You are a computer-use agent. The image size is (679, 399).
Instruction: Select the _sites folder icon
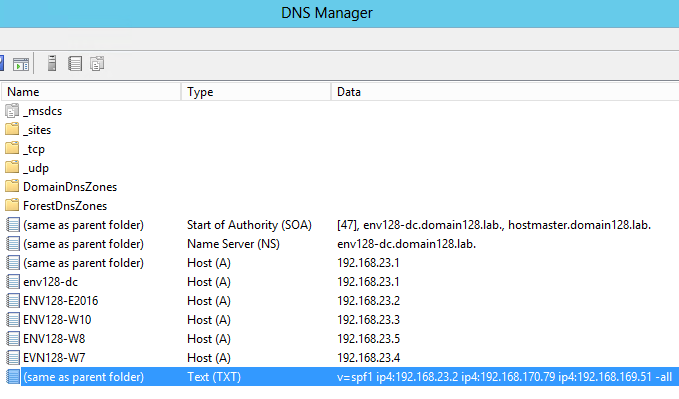[x=12, y=130]
